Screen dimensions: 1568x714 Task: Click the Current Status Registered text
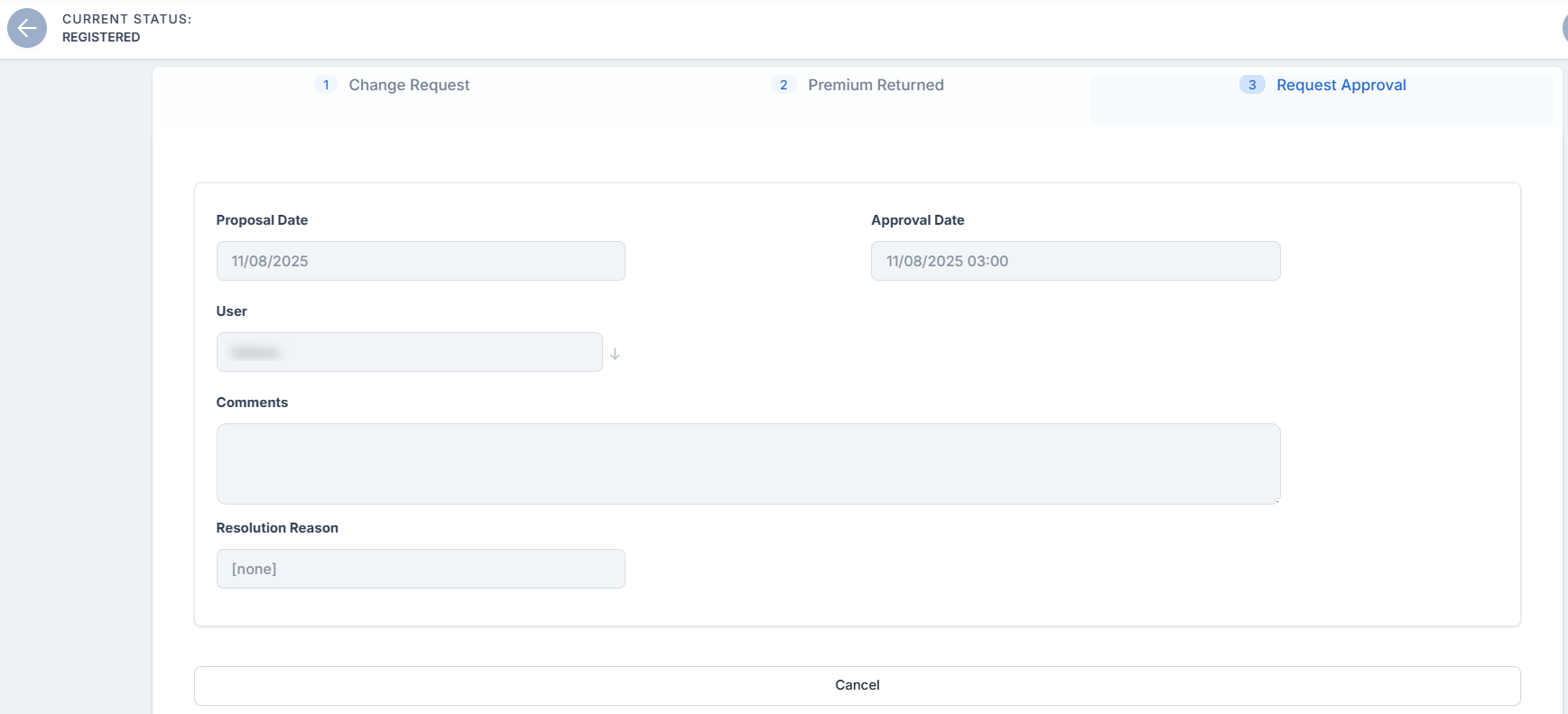click(101, 37)
